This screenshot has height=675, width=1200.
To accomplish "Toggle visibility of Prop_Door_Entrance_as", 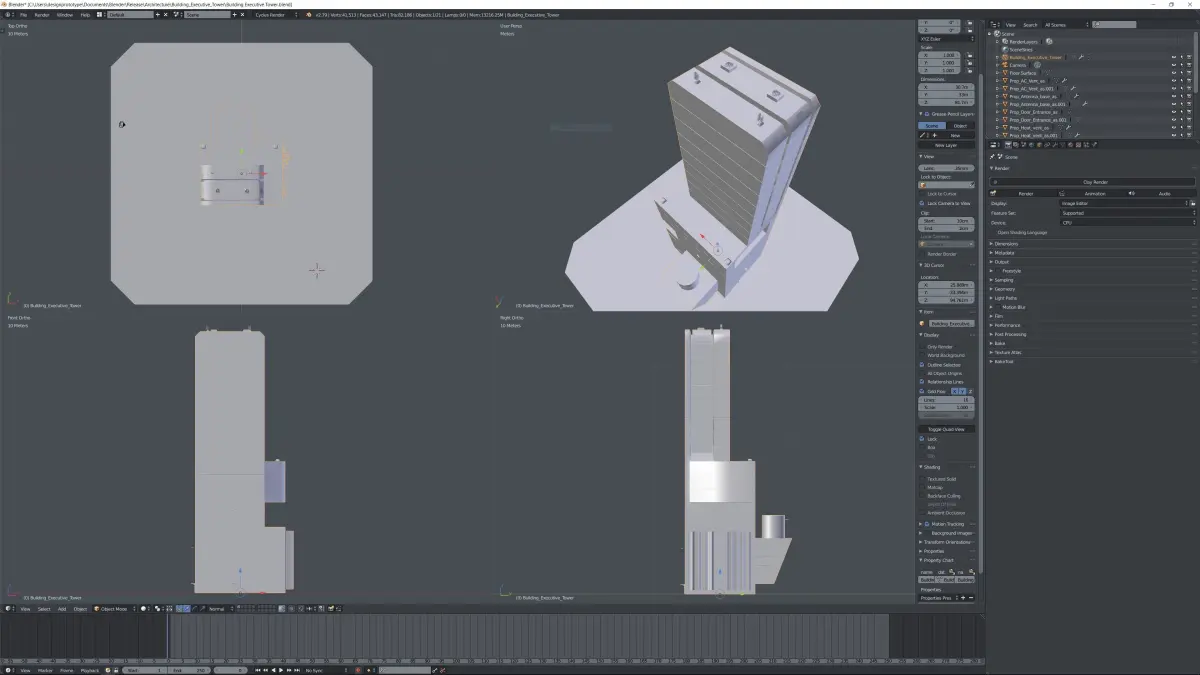I will click(1173, 112).
